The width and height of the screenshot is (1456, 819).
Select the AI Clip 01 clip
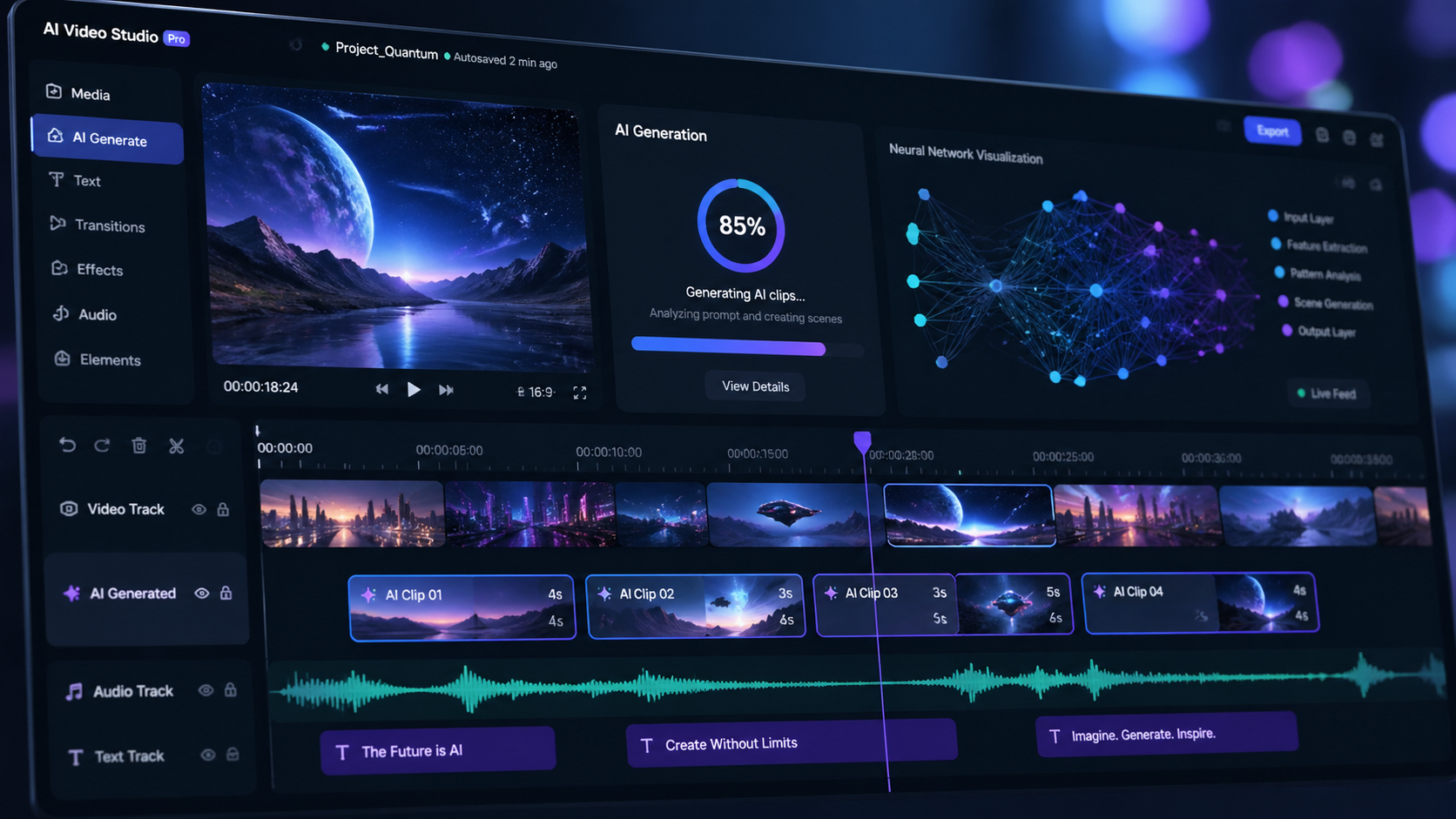[462, 608]
